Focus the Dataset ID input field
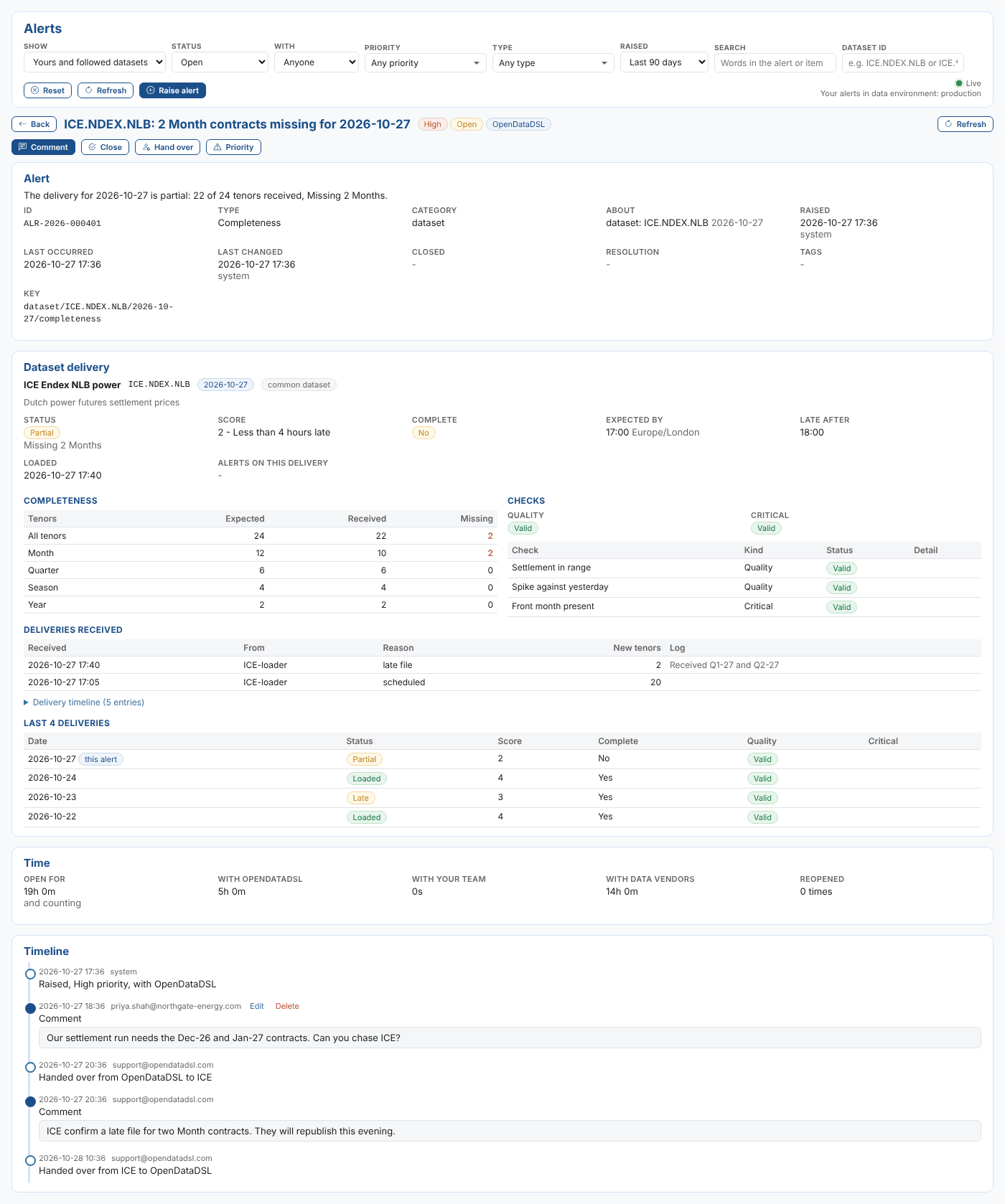Screen dimensions: 1005x1204 (x=903, y=63)
